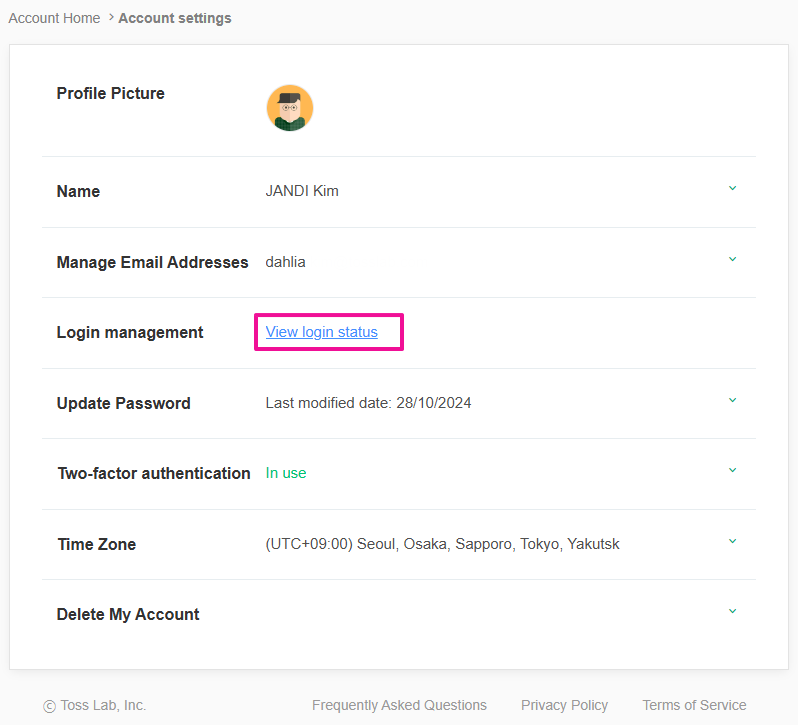Click the Seoul time zone value
Viewport: 798px width, 725px height.
point(442,544)
